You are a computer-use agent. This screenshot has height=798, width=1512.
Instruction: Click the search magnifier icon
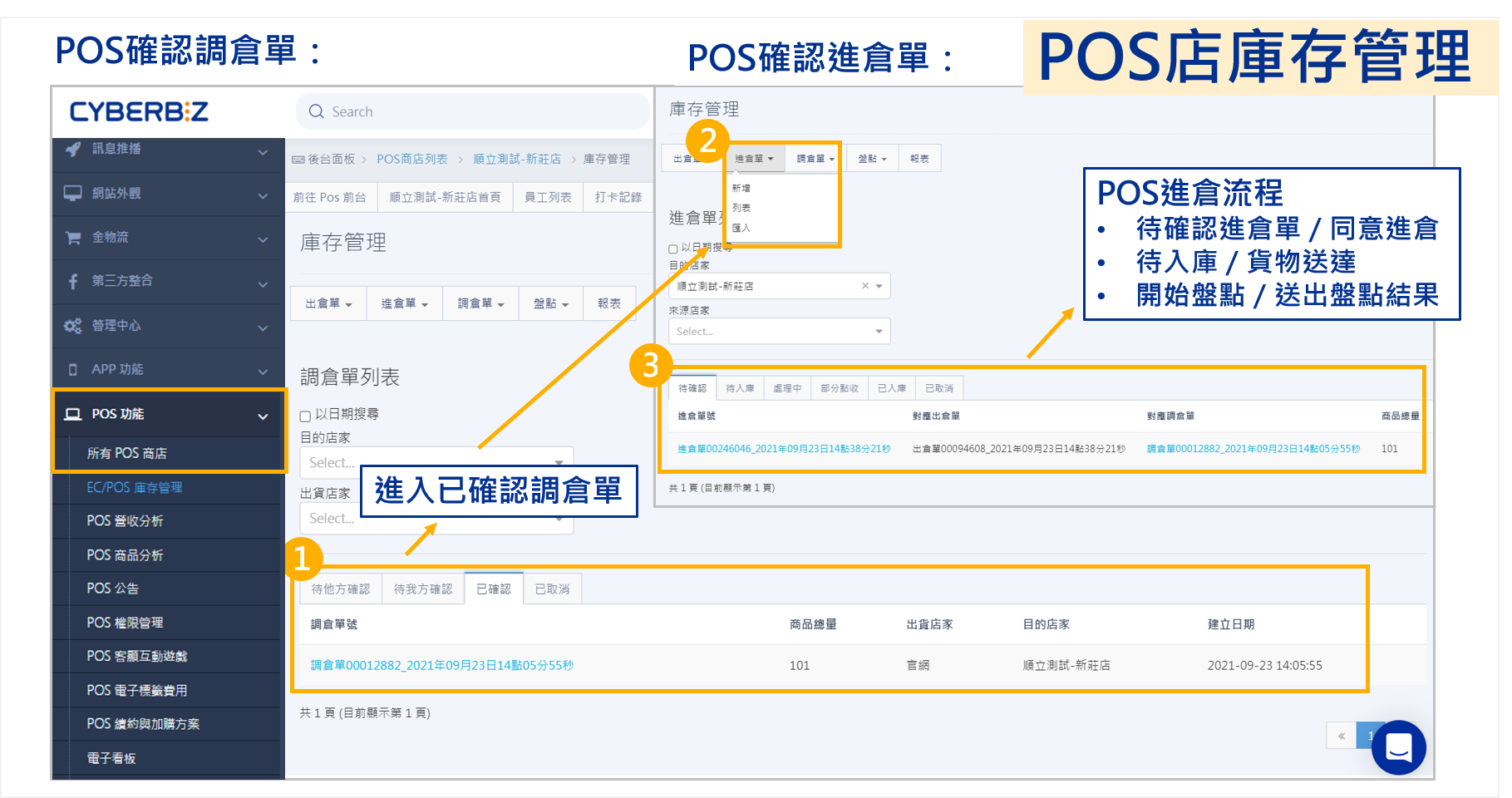click(316, 111)
